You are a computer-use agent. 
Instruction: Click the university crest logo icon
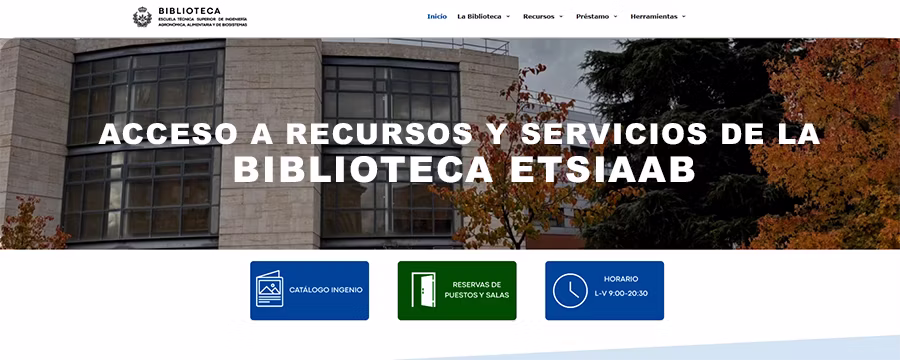[142, 17]
